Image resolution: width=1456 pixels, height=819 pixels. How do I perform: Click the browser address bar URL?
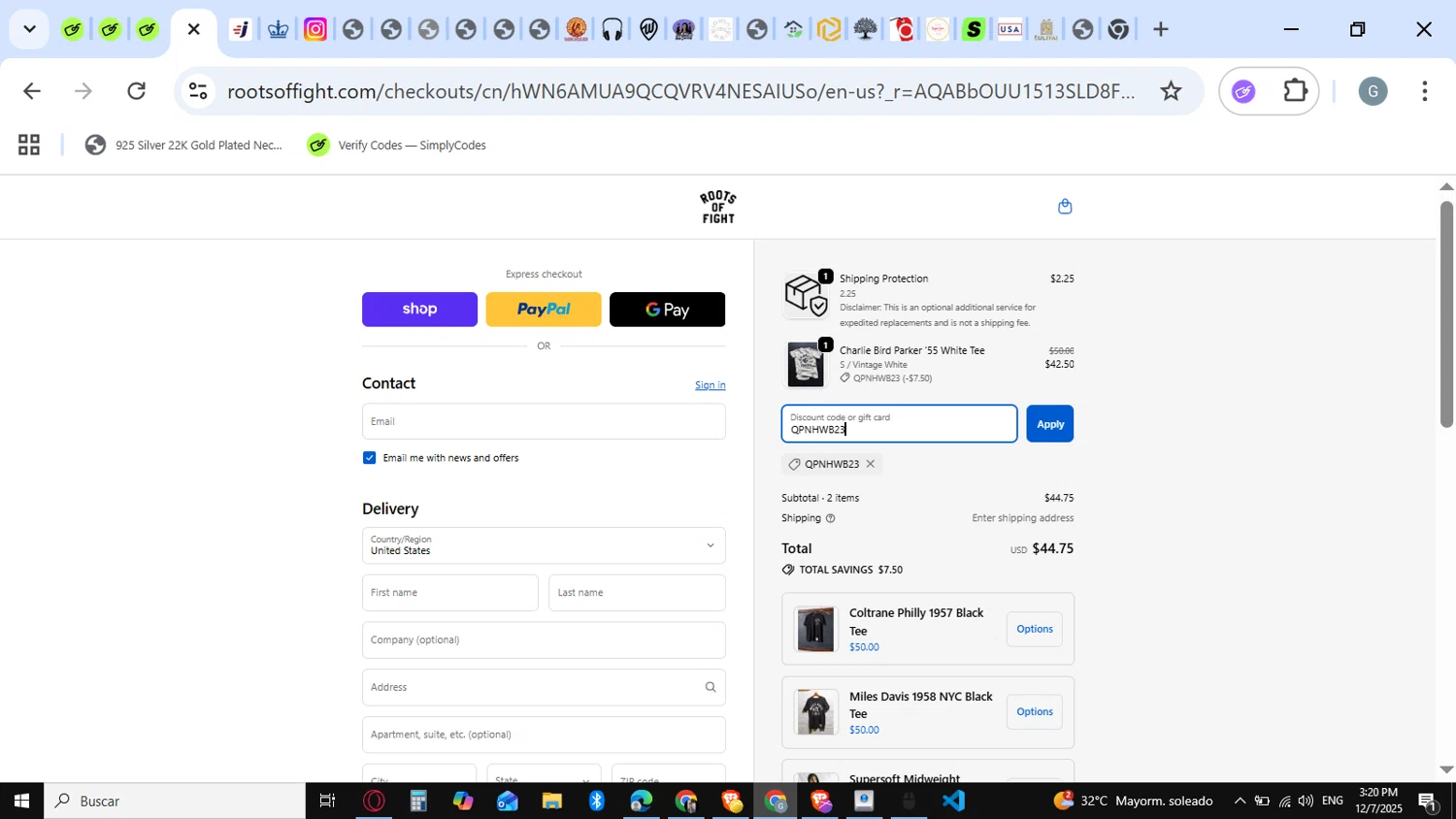click(679, 91)
